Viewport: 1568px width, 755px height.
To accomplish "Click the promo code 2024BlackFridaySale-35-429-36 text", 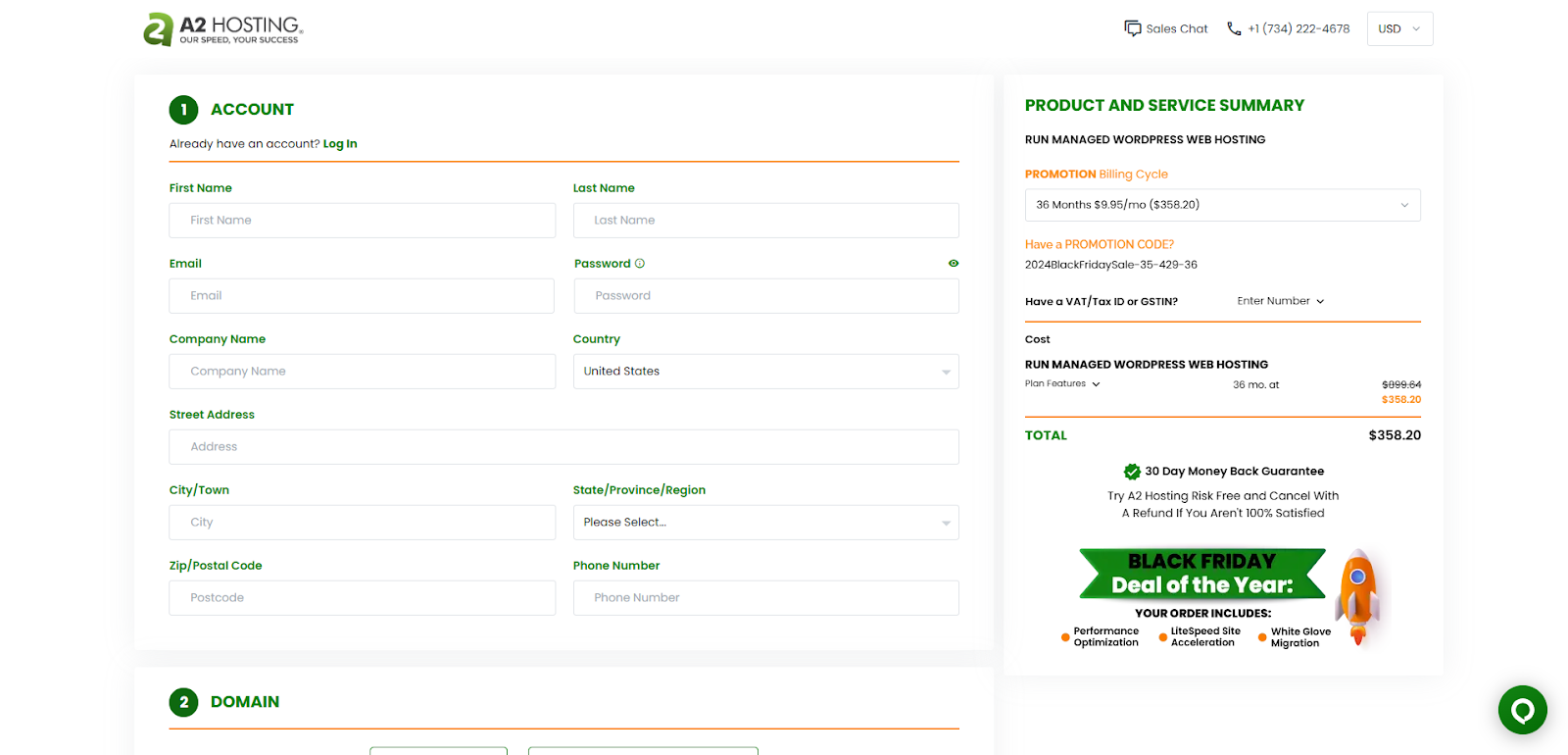I will (x=1111, y=265).
